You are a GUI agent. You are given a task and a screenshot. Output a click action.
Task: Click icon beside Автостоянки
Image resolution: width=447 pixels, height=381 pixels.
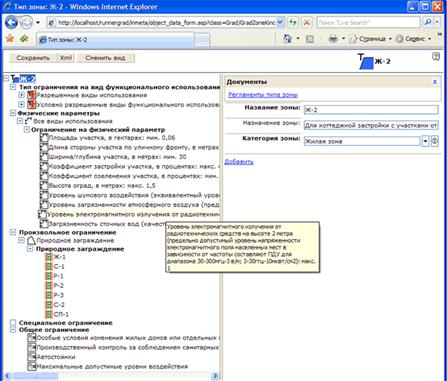click(32, 357)
